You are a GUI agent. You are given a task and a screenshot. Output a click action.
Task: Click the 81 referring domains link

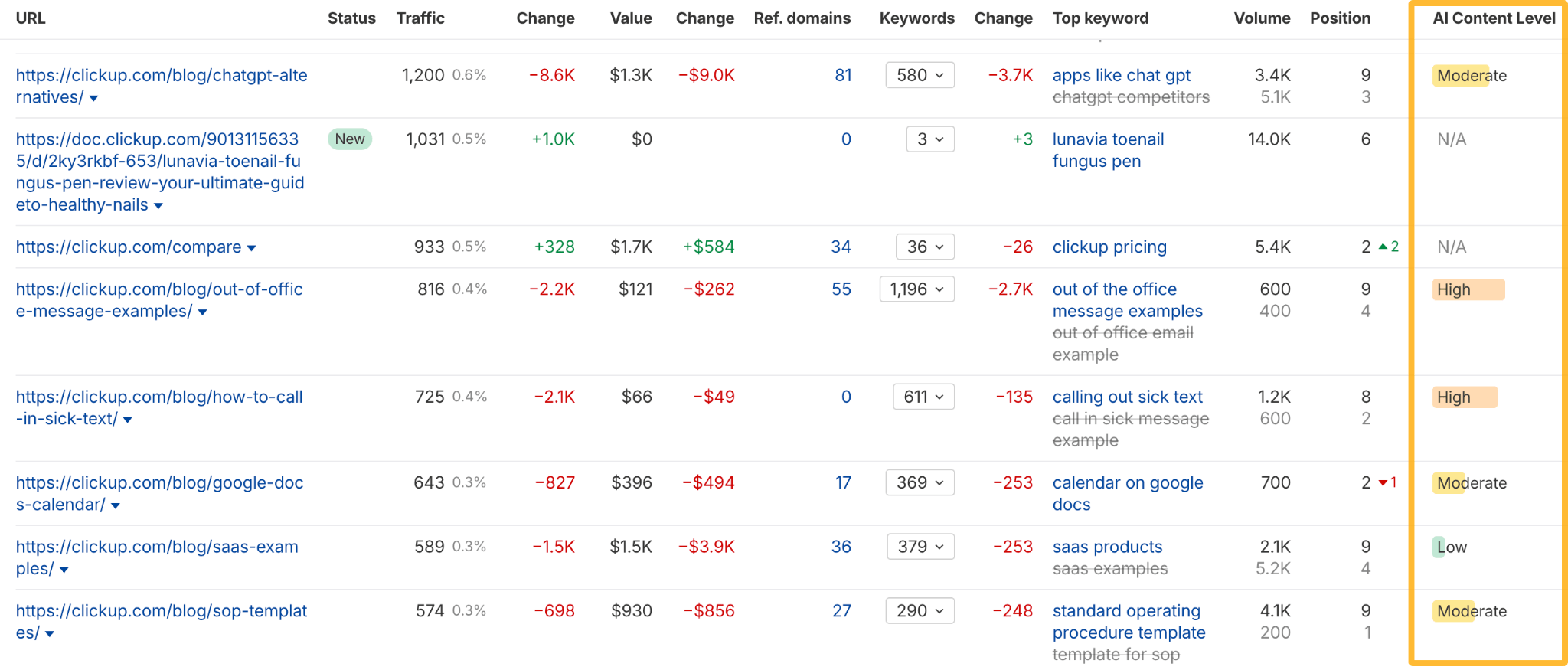(x=843, y=75)
